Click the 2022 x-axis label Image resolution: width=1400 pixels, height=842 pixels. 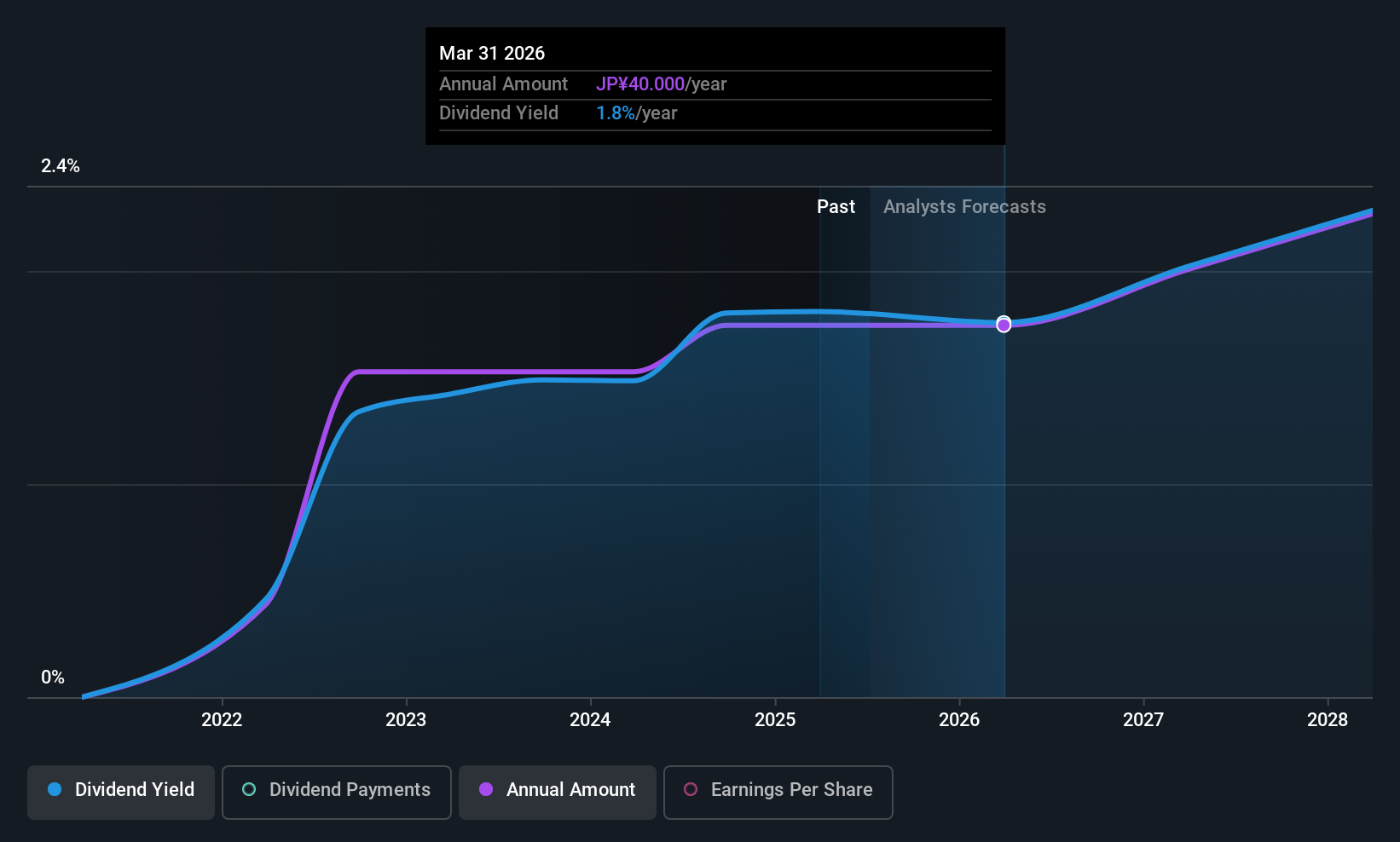tap(222, 719)
